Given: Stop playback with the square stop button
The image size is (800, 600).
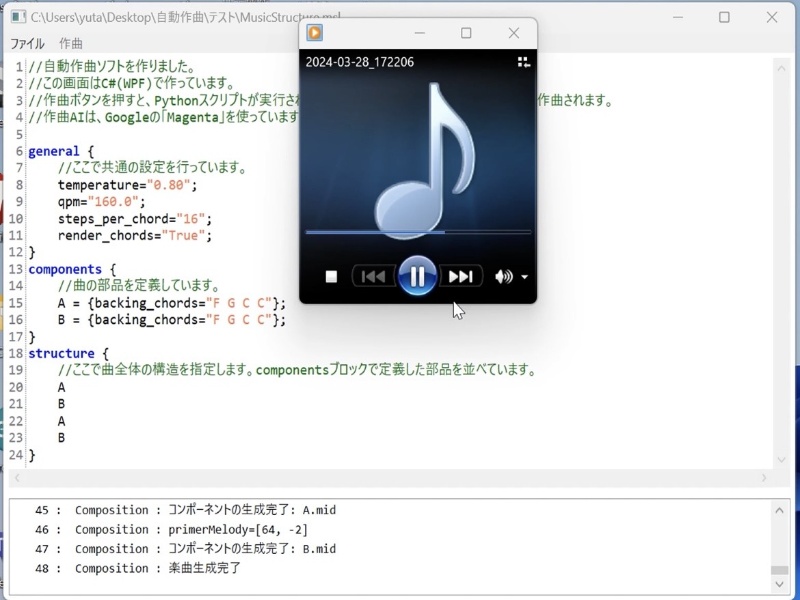Looking at the screenshot, I should (332, 277).
